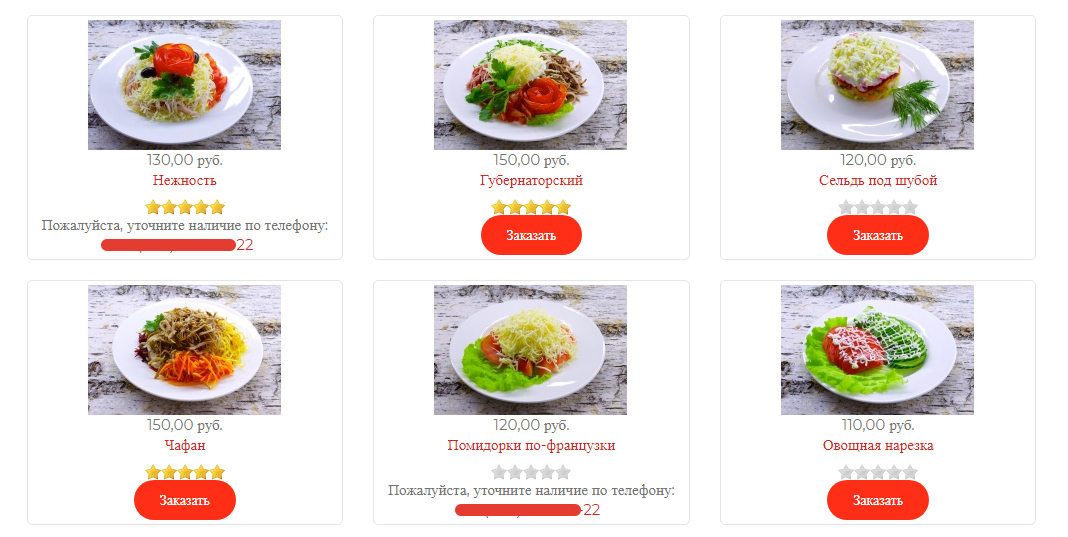1068x537 pixels.
Task: Click Заказать under Сельдь под шубой
Action: (877, 235)
